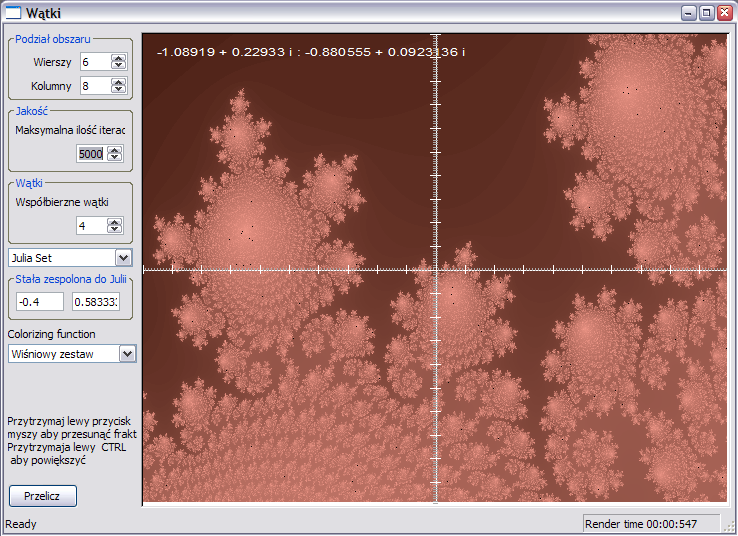Raise maximum iterations with up arrow
The width and height of the screenshot is (738, 536).
[114, 149]
